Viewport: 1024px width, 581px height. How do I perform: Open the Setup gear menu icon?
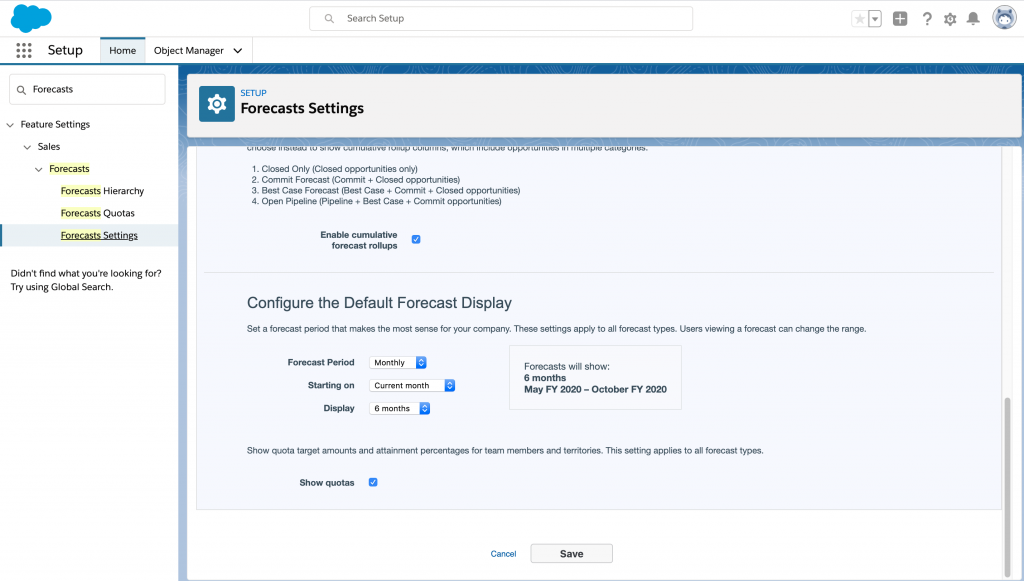950,19
